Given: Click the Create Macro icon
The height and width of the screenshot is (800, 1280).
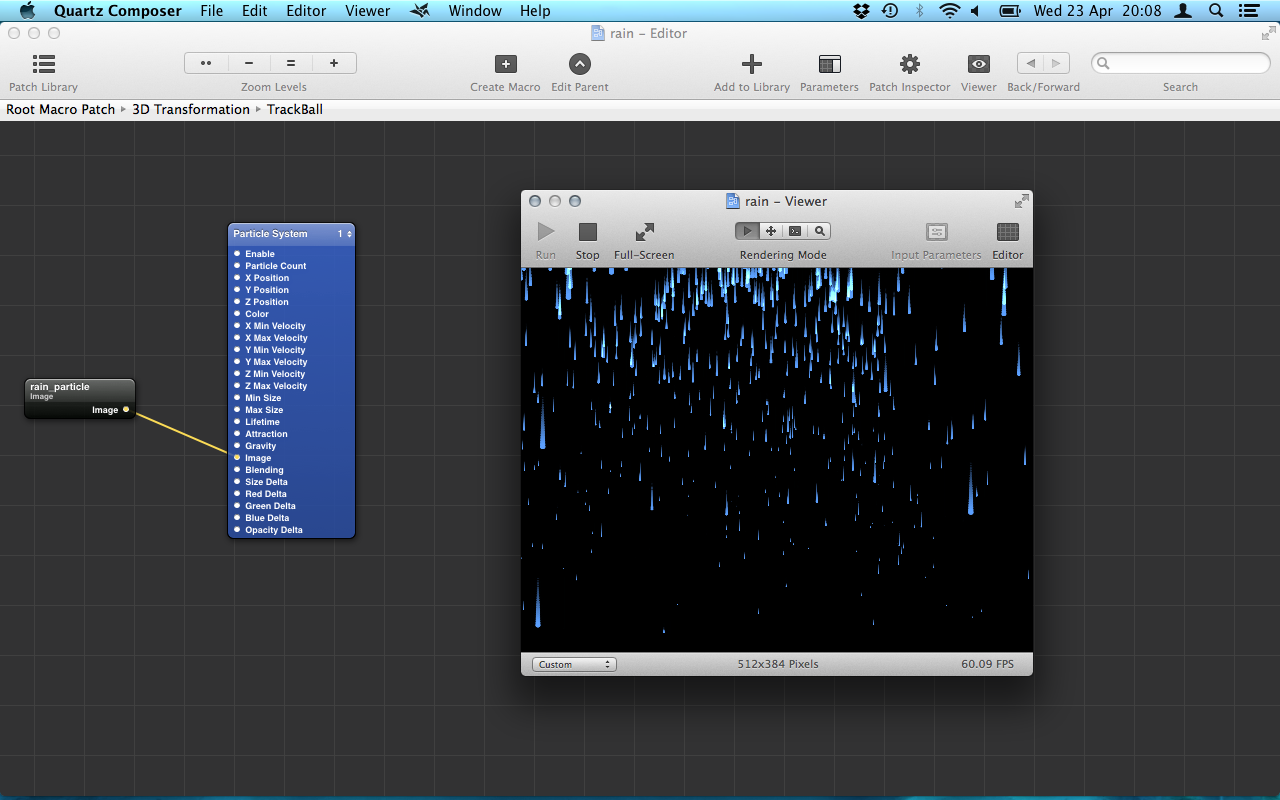Looking at the screenshot, I should coord(505,65).
